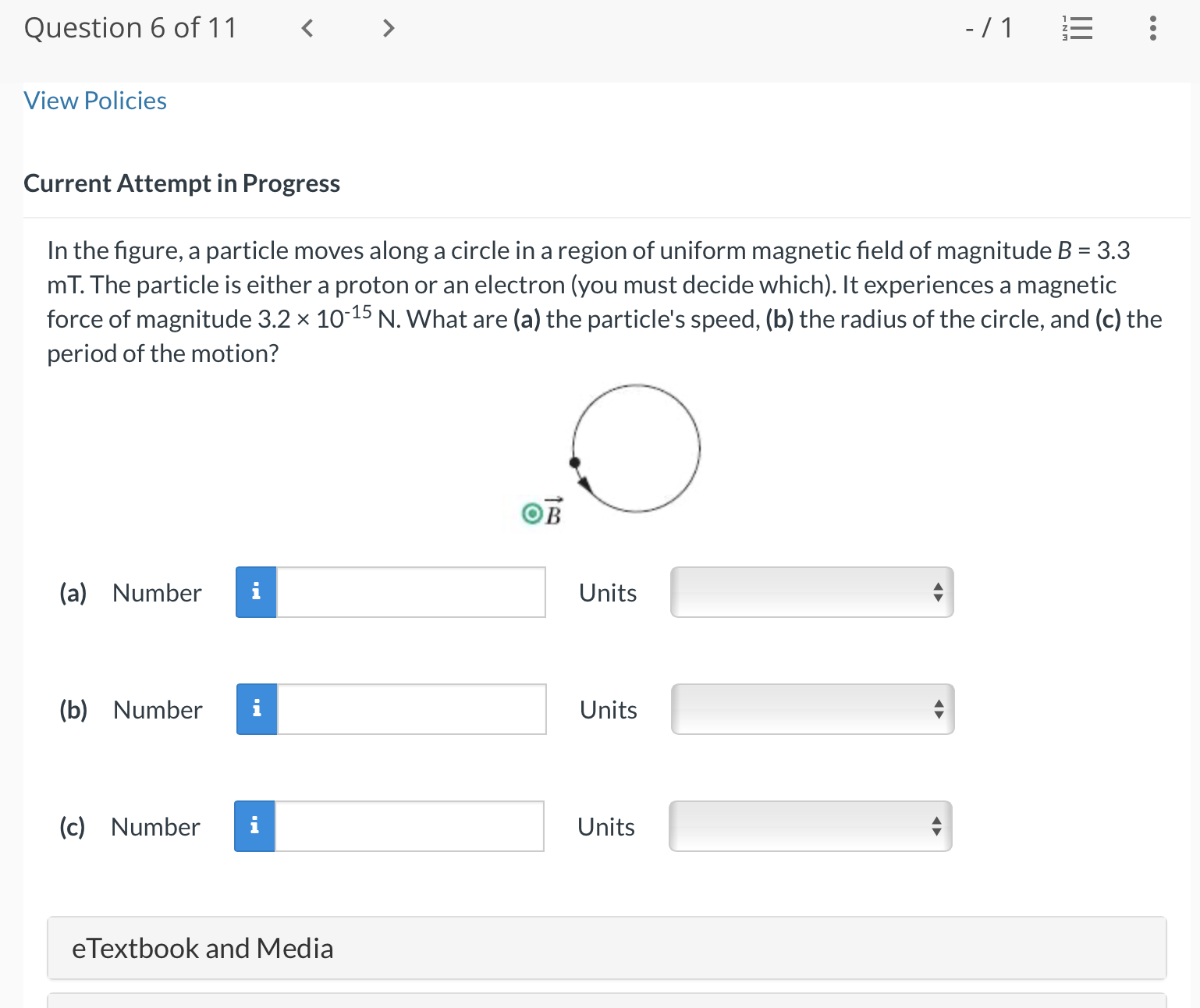The image size is (1200, 1008).
Task: Click the next question chevron
Action: click(x=388, y=28)
